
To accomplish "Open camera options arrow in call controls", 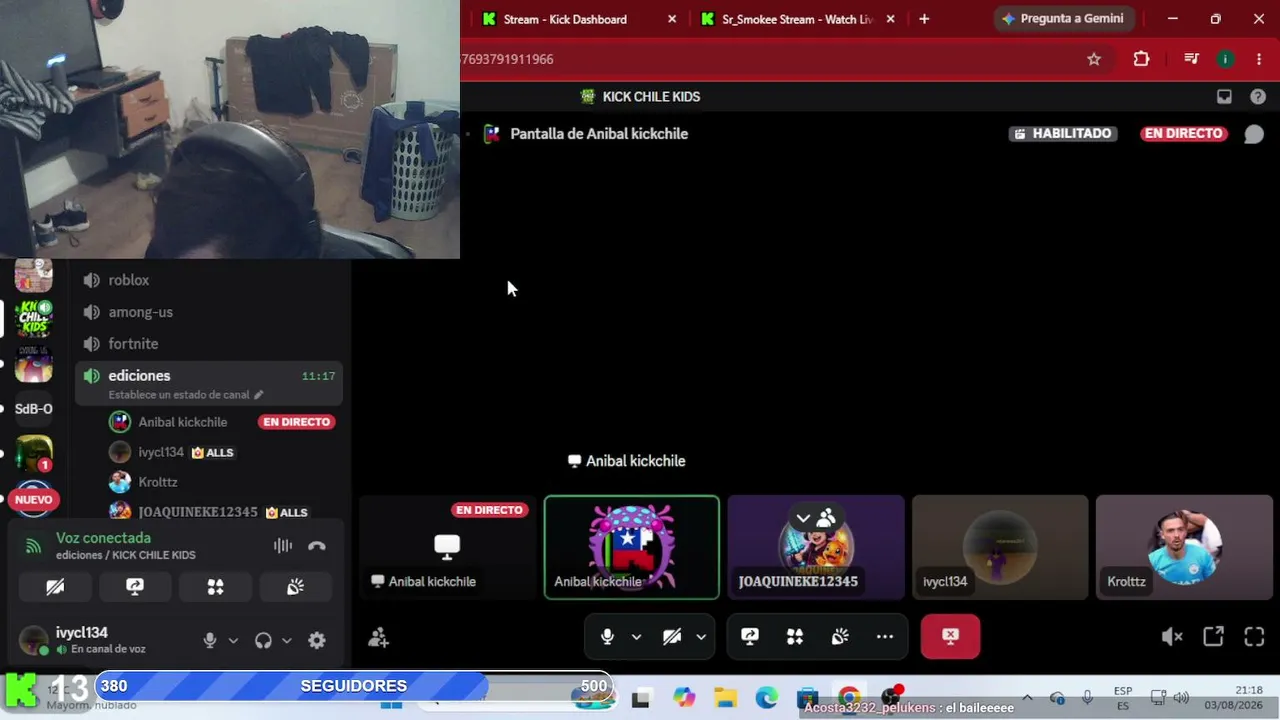I will (701, 637).
